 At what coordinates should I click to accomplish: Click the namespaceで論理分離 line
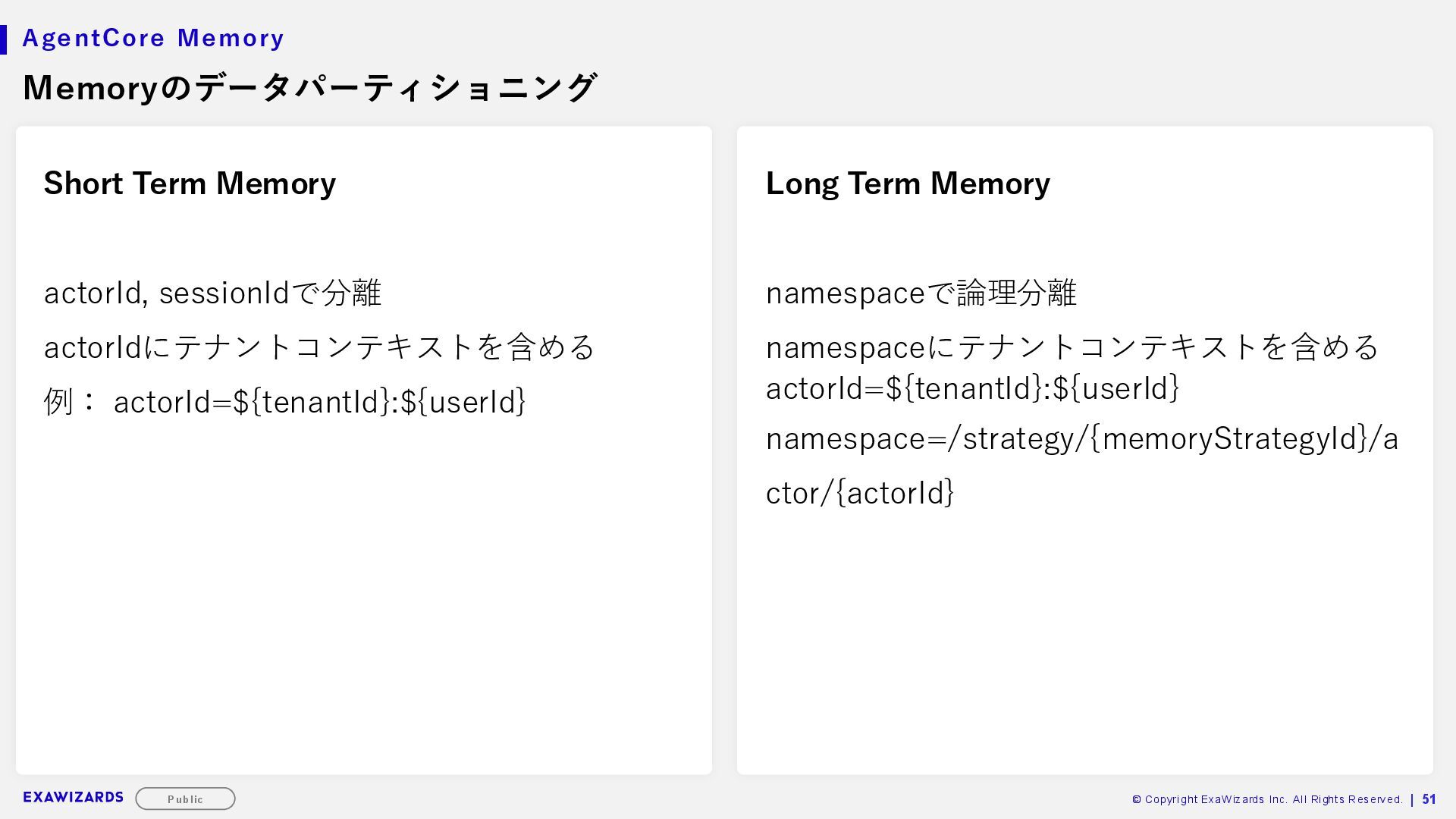(x=921, y=293)
